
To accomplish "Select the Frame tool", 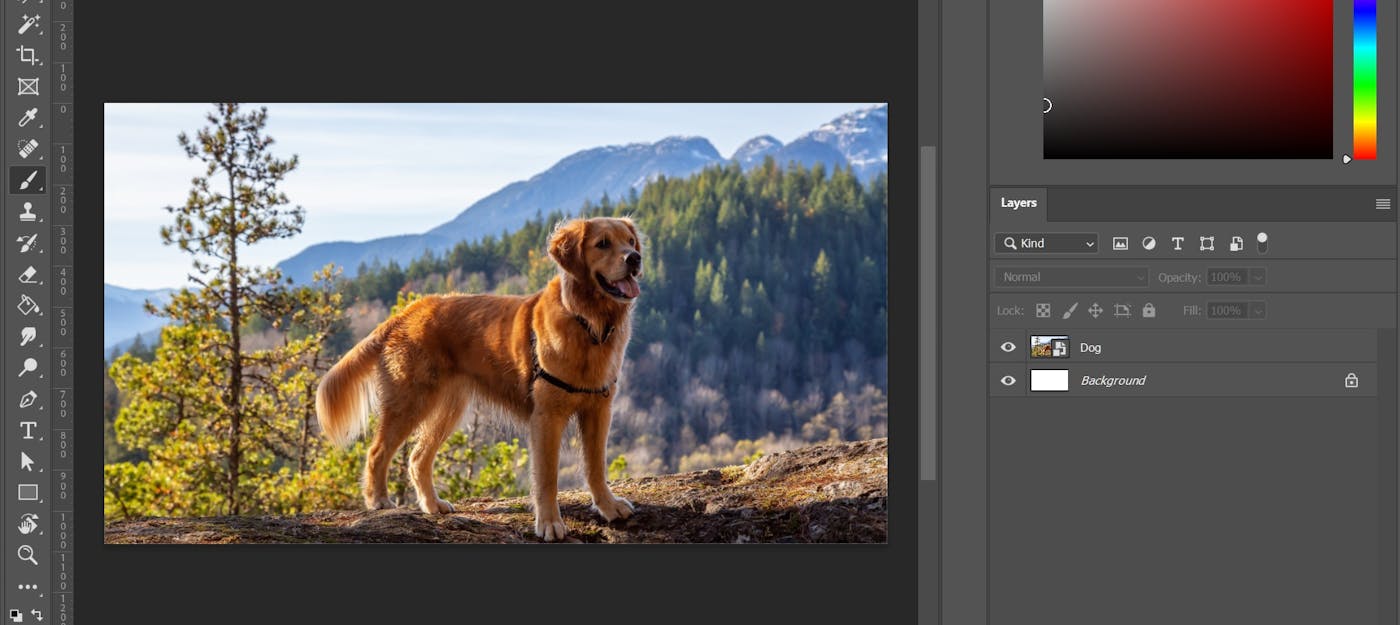I will [x=28, y=87].
